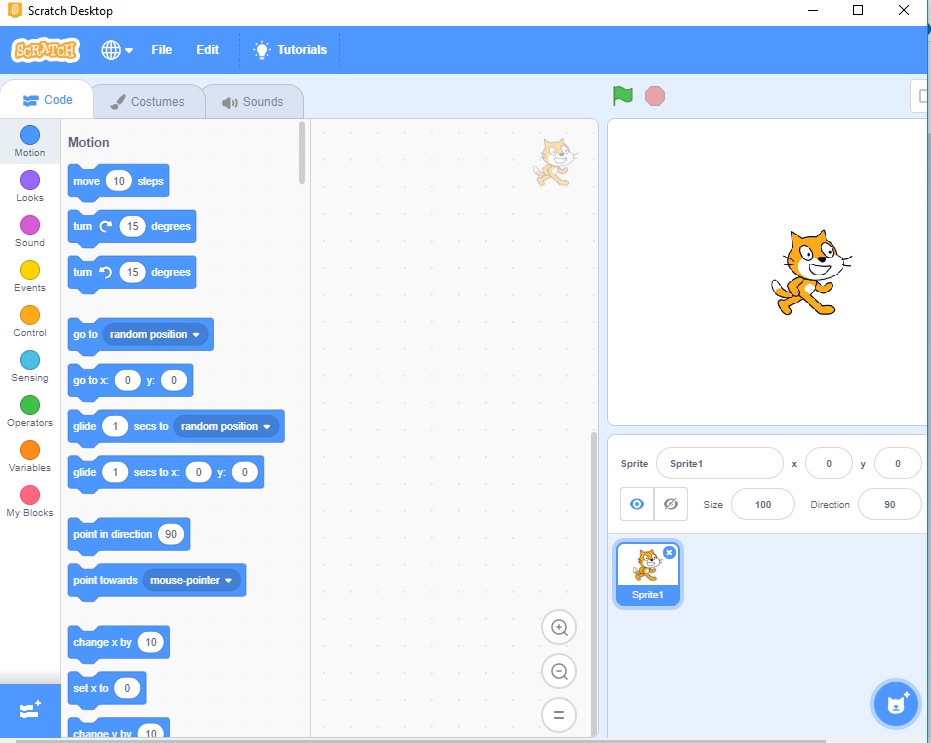Open the language globe menu
Image resolution: width=931 pixels, height=743 pixels.
click(x=116, y=50)
